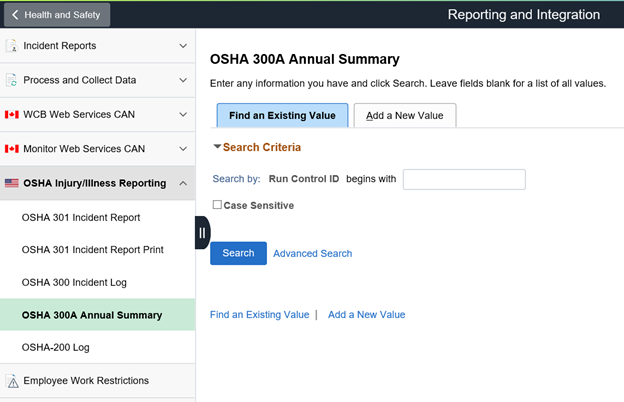624x402 pixels.
Task: Click the Incident Reports document icon
Action: tap(12, 46)
